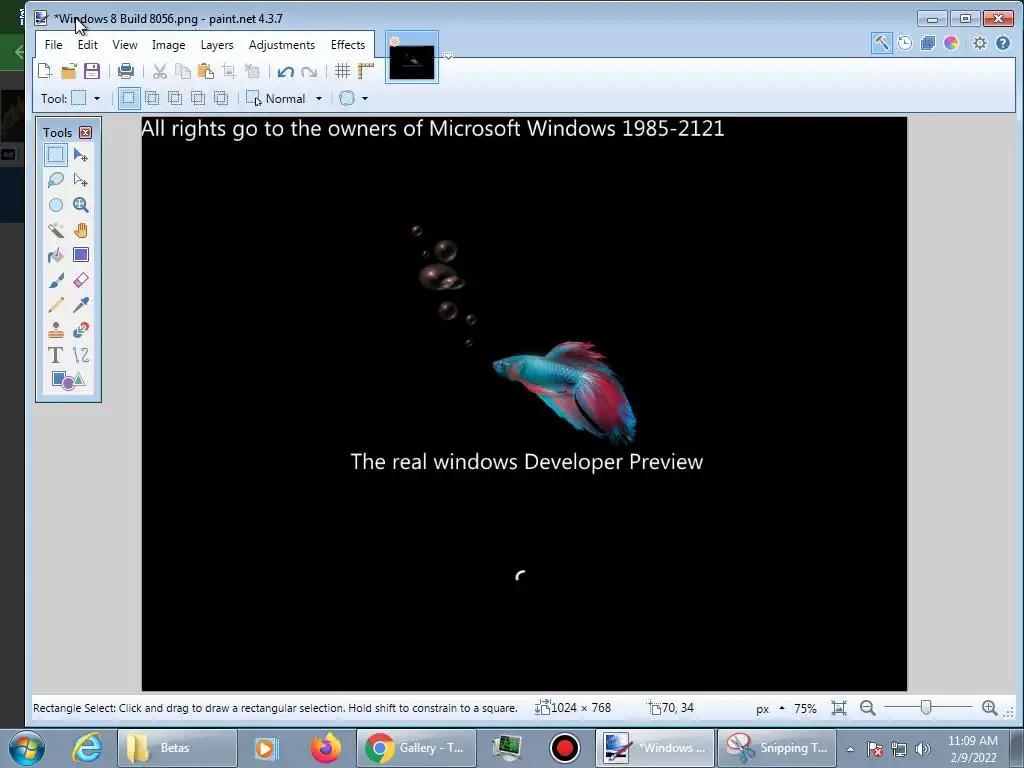Image resolution: width=1024 pixels, height=768 pixels.
Task: Choose Add (union) selection mode
Action: [x=152, y=99]
